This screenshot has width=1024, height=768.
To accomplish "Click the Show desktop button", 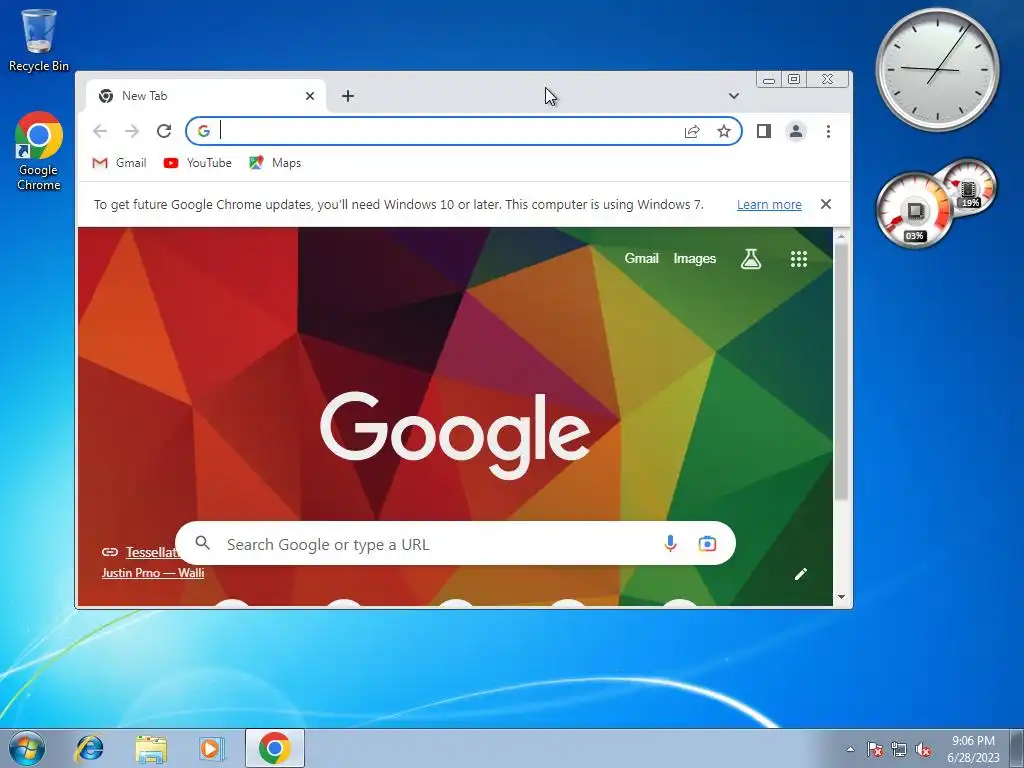I will [1017, 748].
